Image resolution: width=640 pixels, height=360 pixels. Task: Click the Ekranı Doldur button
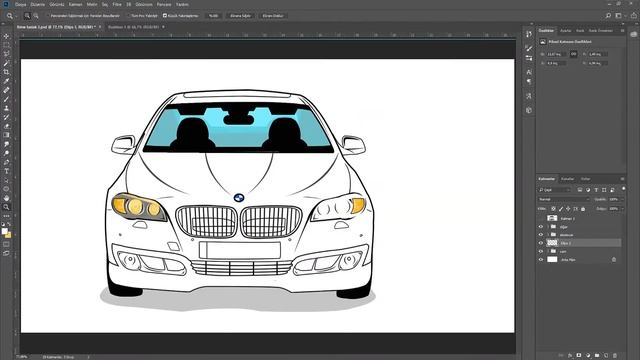click(x=273, y=16)
